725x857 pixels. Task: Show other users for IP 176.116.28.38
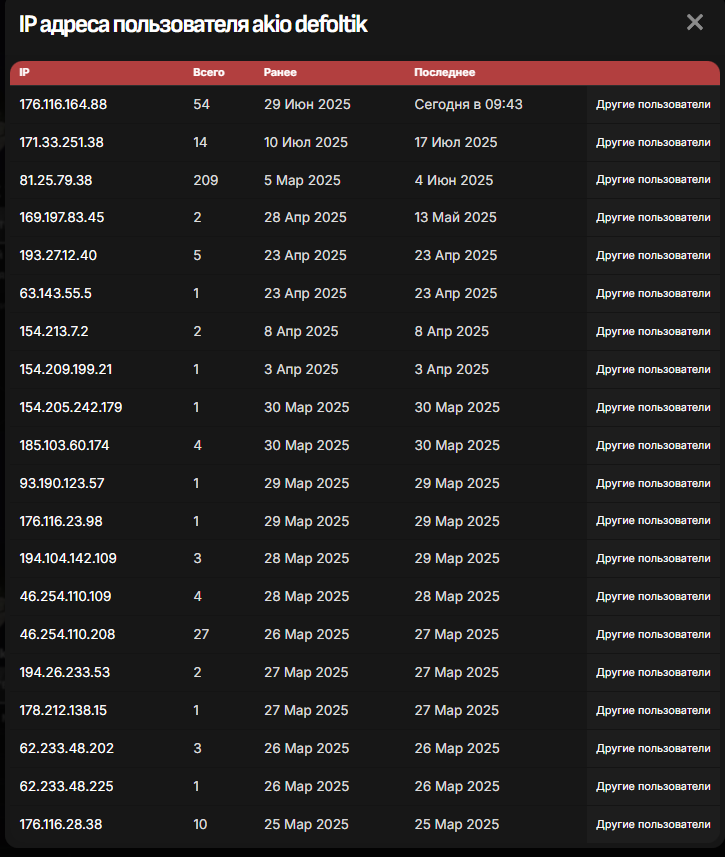coord(653,824)
